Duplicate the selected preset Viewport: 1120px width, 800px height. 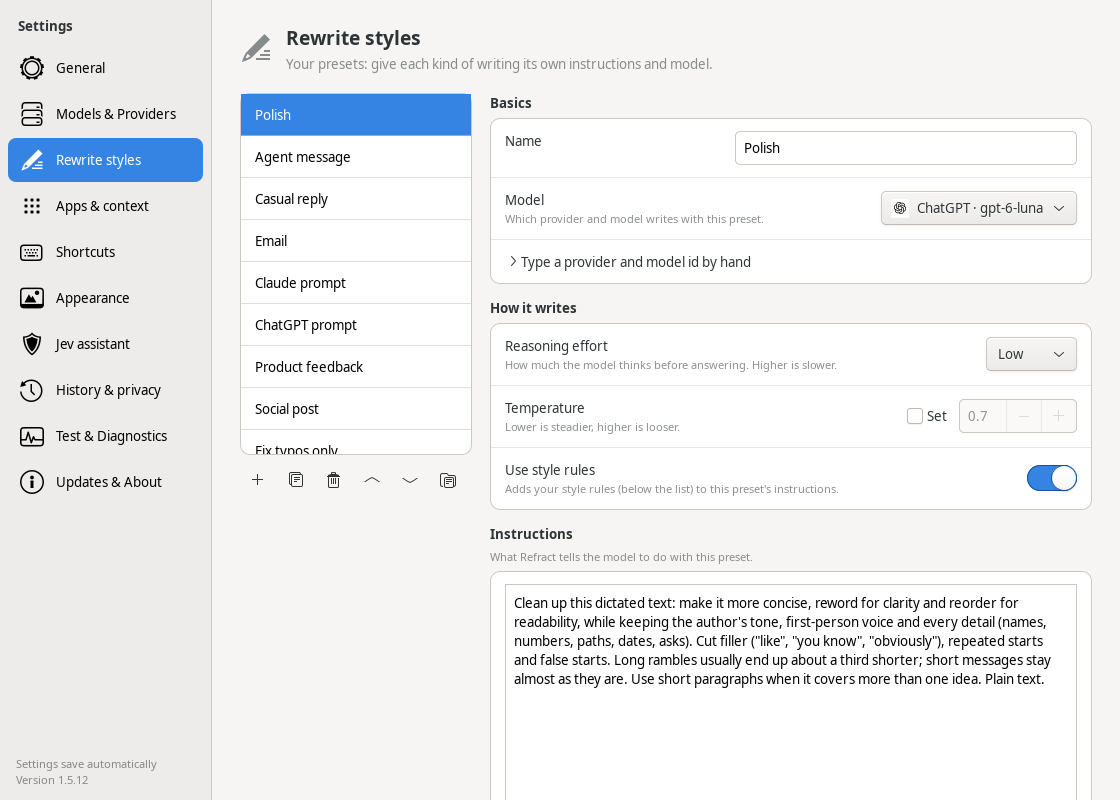(x=296, y=480)
